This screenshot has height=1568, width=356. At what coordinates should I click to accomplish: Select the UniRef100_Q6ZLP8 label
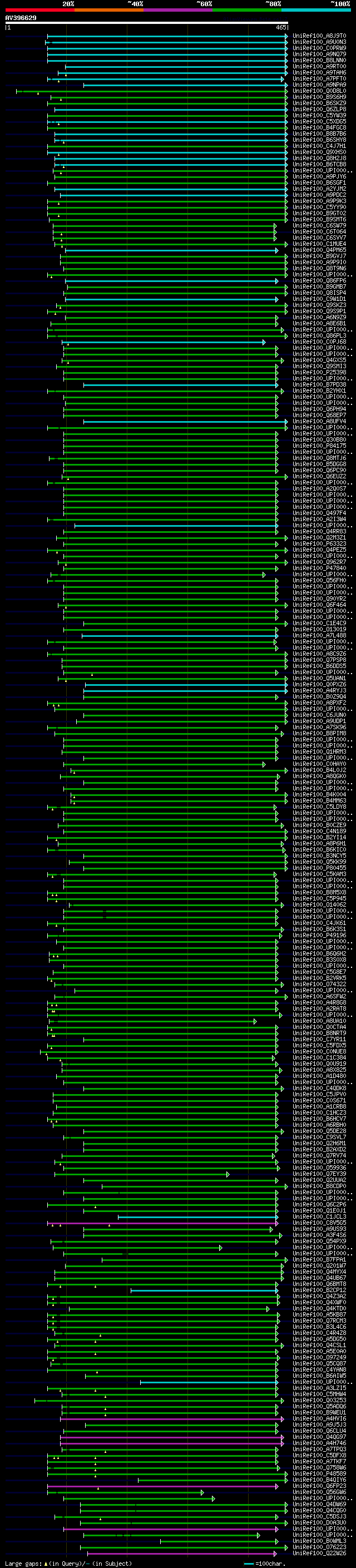pos(319,109)
